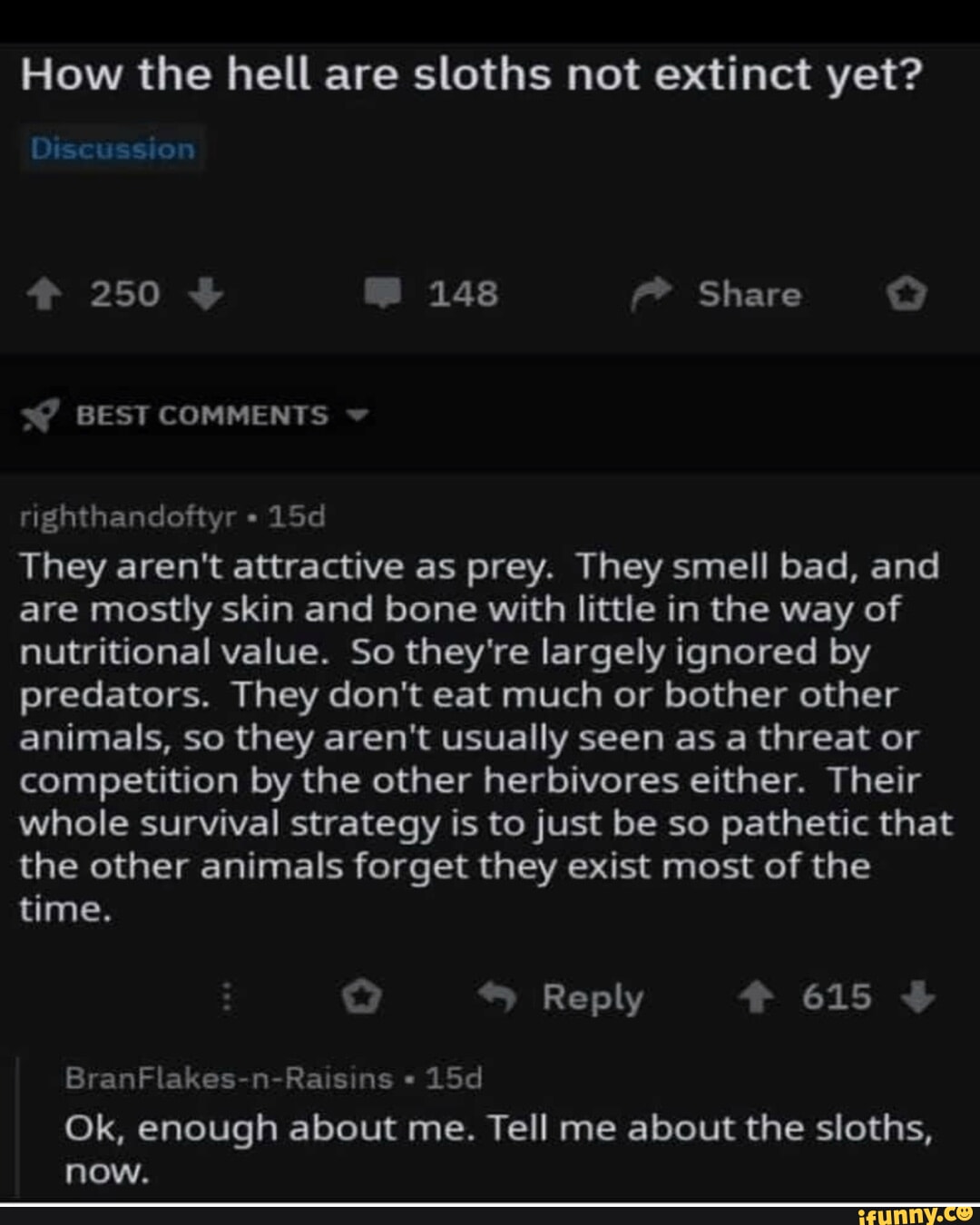
Task: Click the Discussion flair tag
Action: coord(113,149)
